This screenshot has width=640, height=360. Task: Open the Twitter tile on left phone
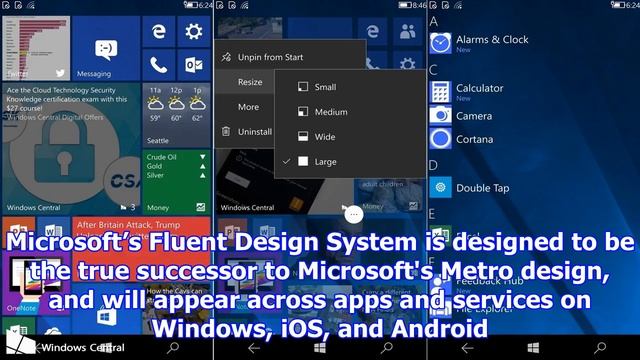36,48
